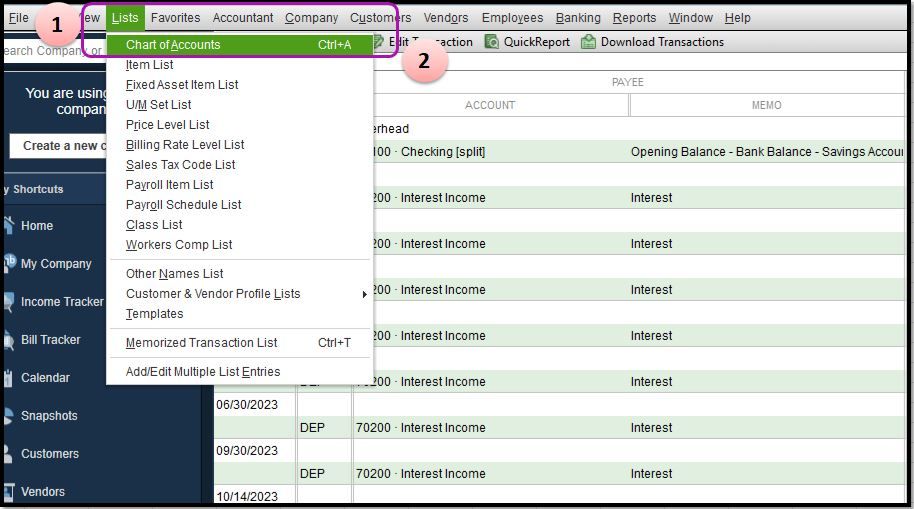Click the My Company sidebar icon
This screenshot has width=914, height=509.
(x=9, y=264)
